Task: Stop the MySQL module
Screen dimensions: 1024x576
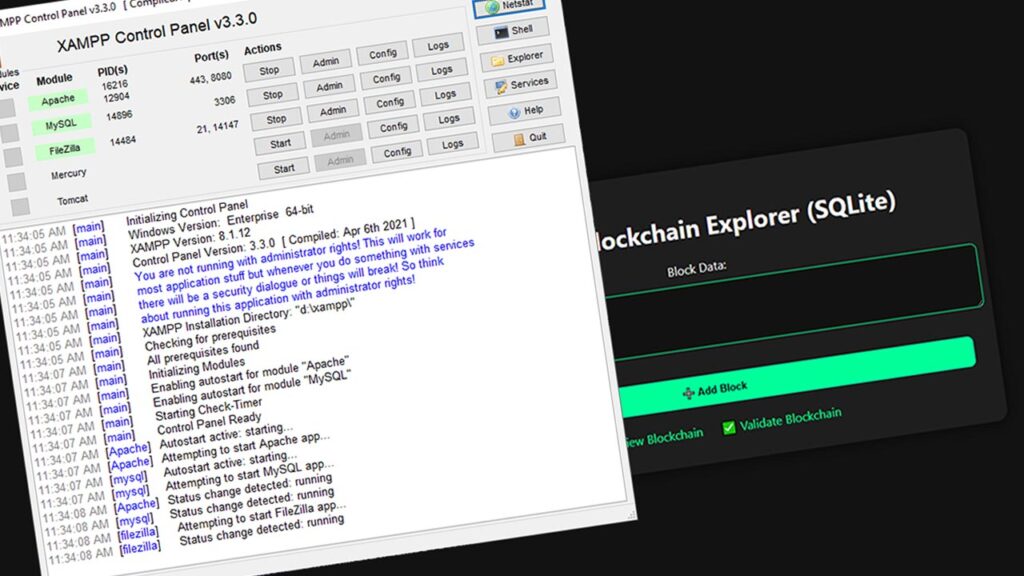Action: [273, 95]
